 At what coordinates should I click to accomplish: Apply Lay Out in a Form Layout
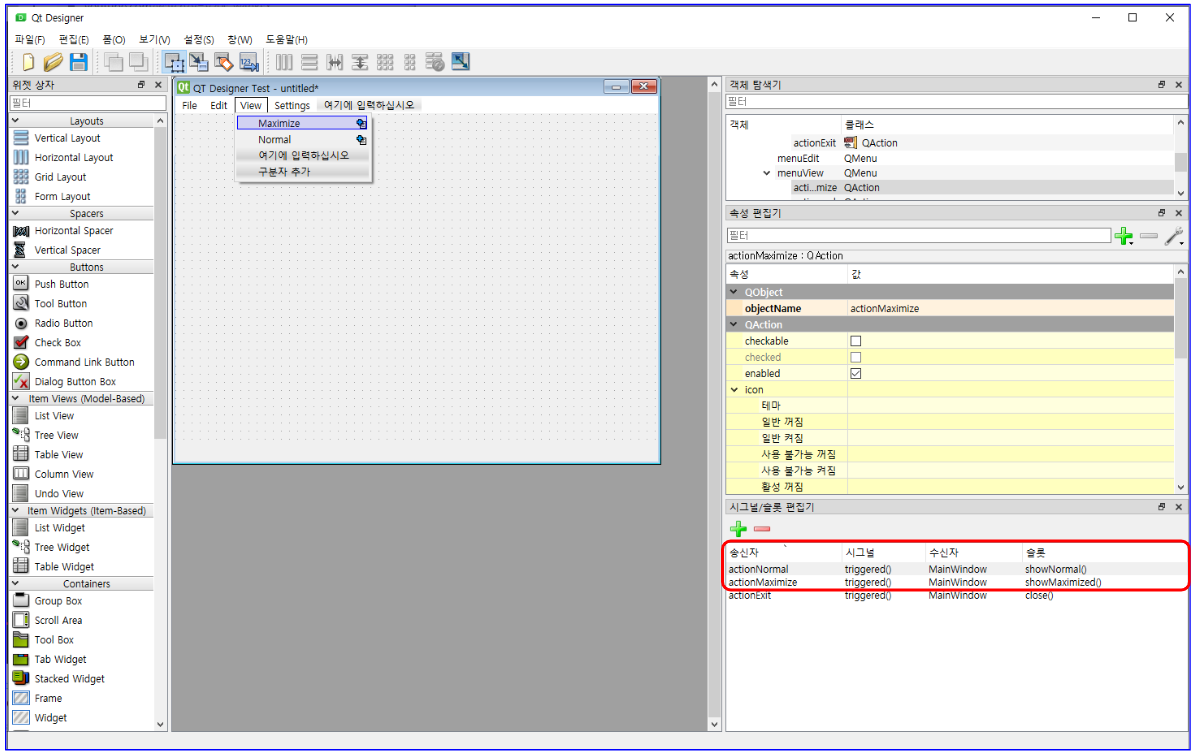[409, 62]
